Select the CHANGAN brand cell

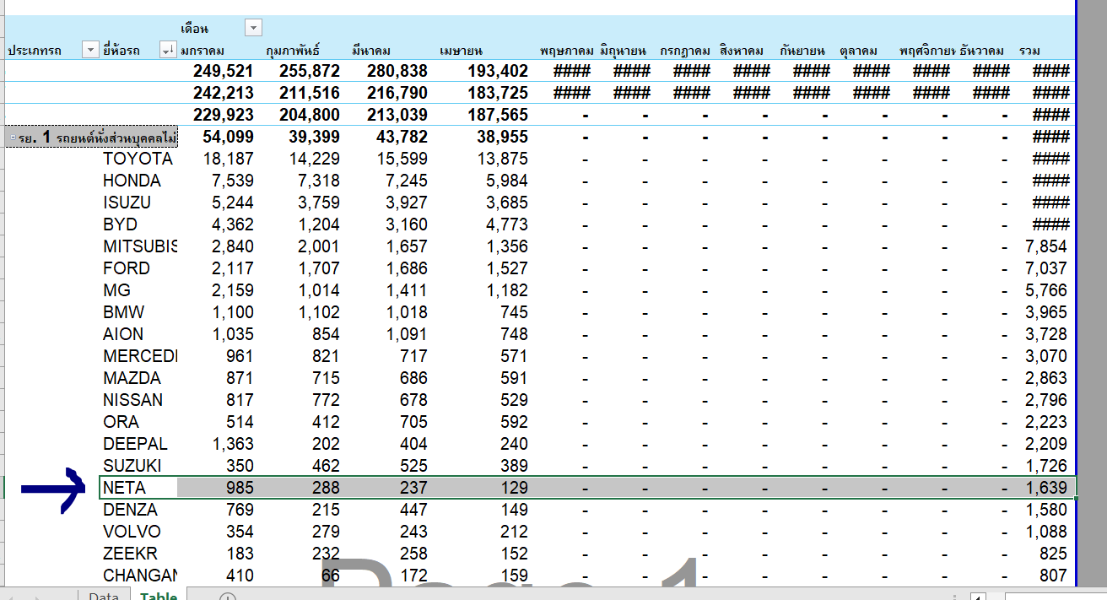tap(140, 575)
